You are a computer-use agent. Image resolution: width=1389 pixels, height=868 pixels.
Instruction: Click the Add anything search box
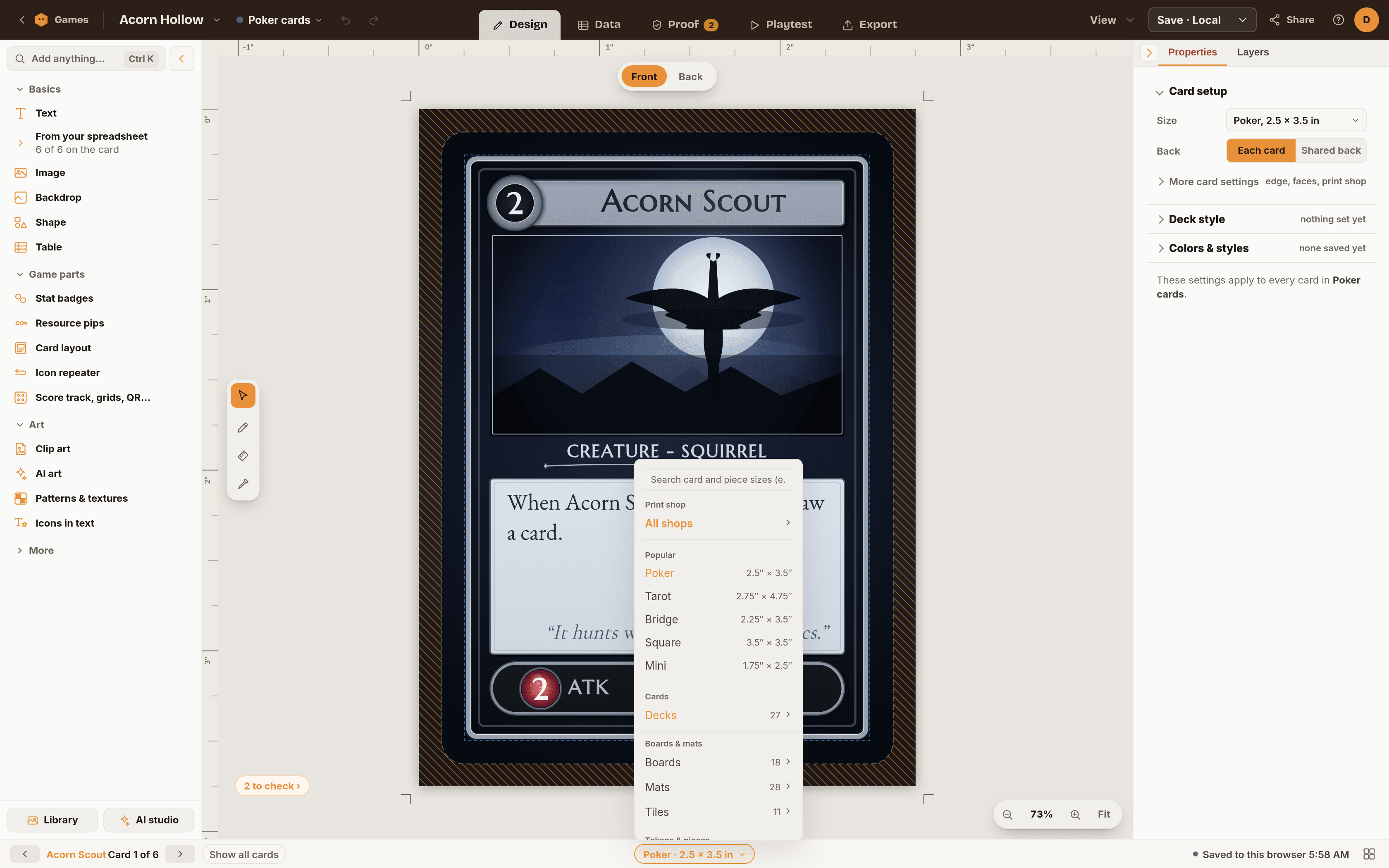coord(86,59)
